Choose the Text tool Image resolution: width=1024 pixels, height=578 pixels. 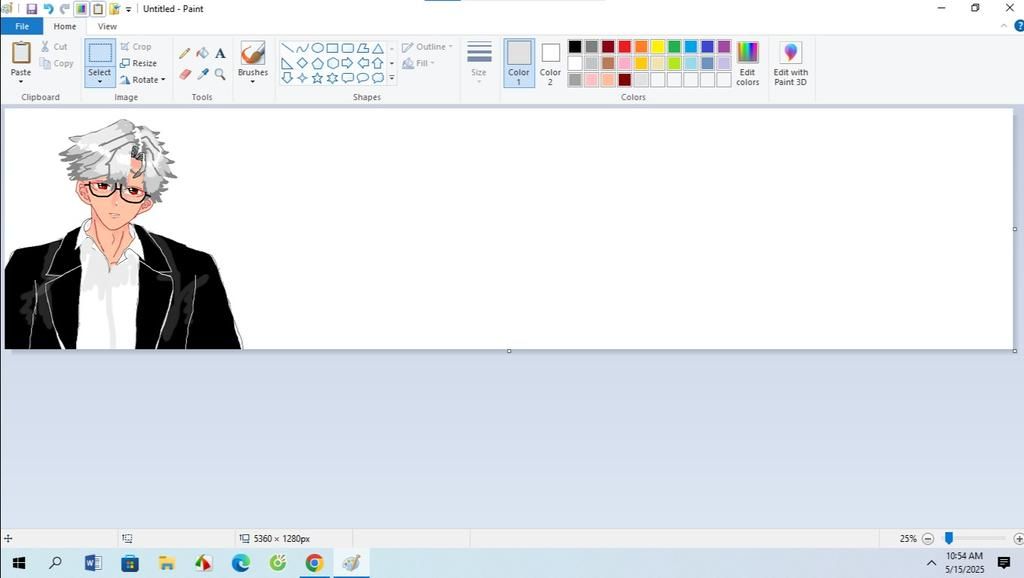220,53
